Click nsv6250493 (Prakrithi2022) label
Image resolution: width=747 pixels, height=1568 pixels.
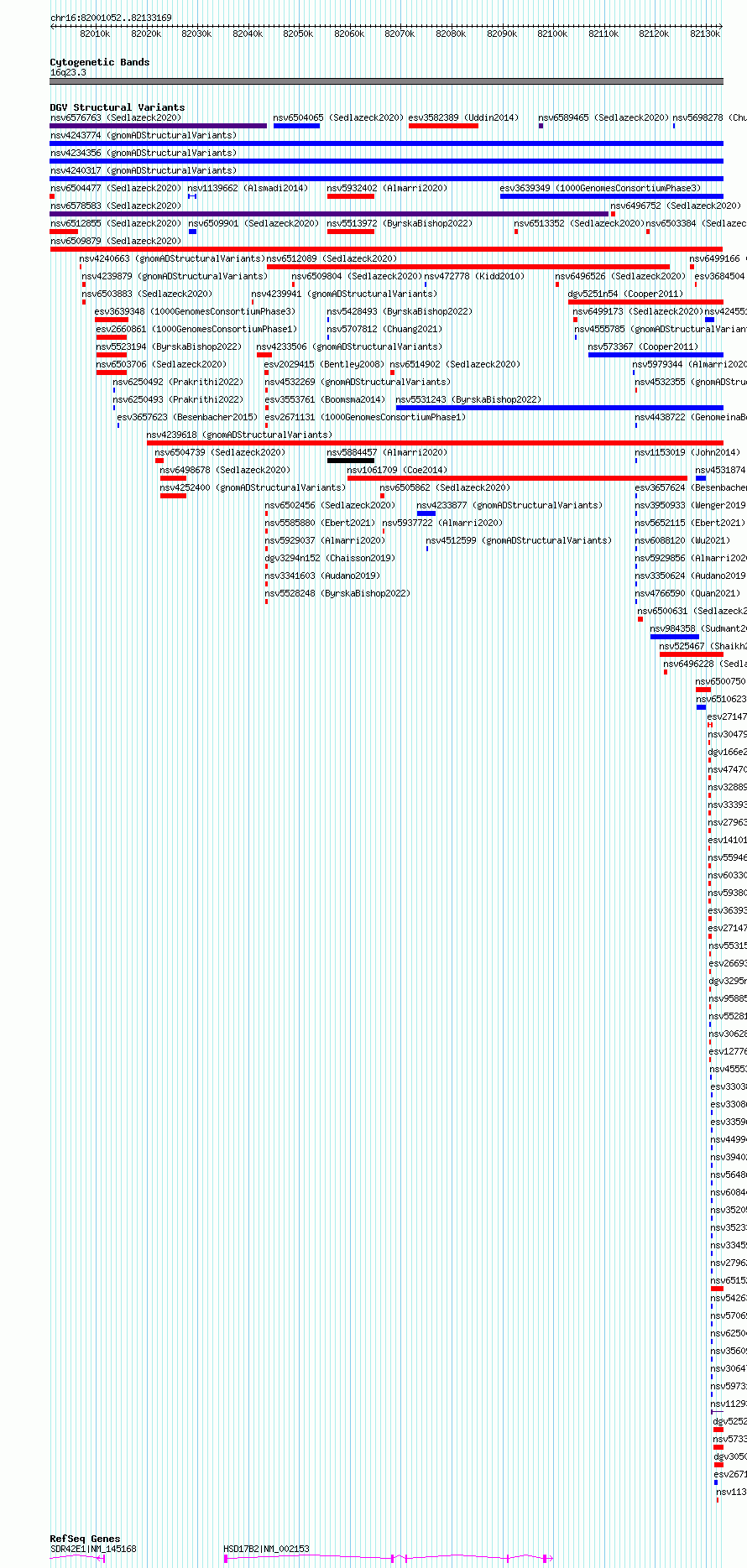coord(178,399)
